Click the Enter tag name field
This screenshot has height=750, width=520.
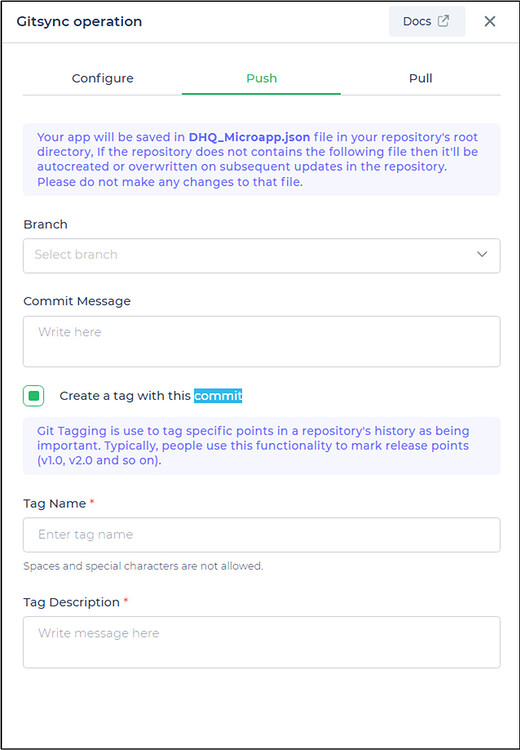click(x=262, y=535)
